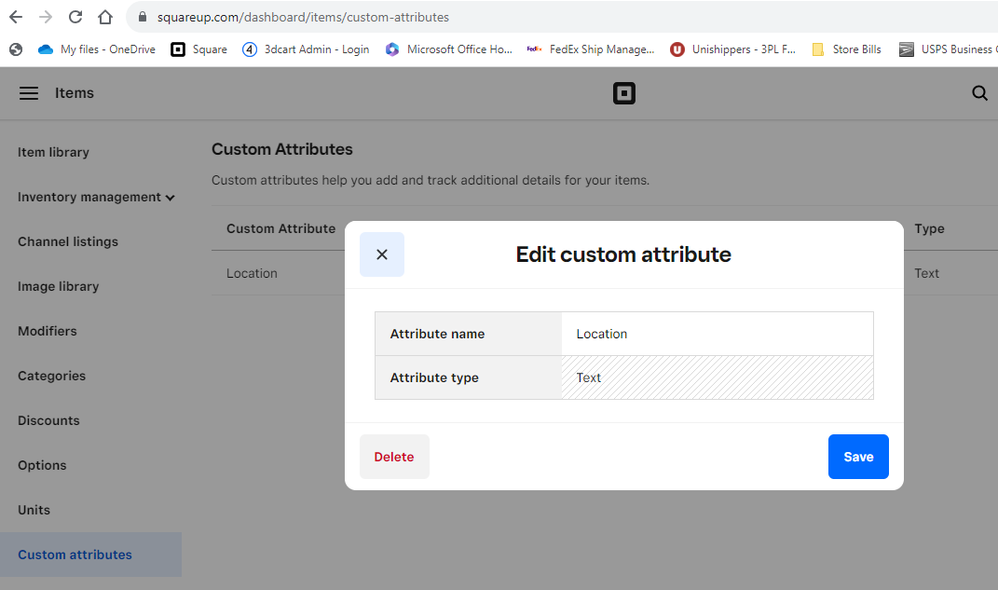The height and width of the screenshot is (590, 998).
Task: Open the Store Bills bookmarks folder
Action: pos(846,48)
